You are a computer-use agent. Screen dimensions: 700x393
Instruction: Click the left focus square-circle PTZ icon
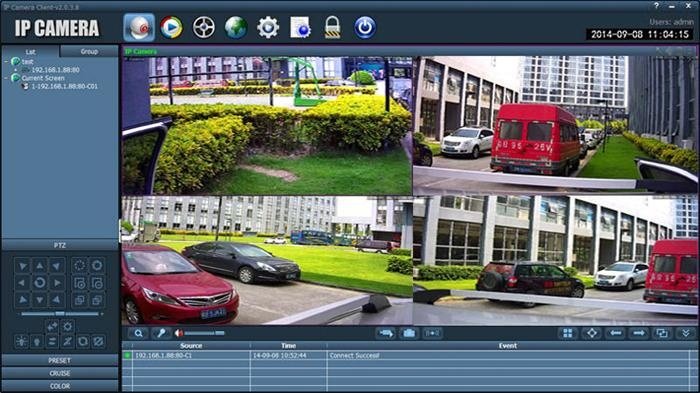coord(79,283)
